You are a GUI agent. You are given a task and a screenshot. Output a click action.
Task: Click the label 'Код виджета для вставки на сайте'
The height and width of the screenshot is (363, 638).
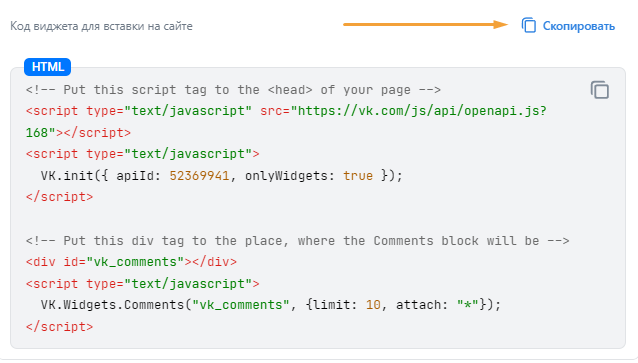click(101, 26)
